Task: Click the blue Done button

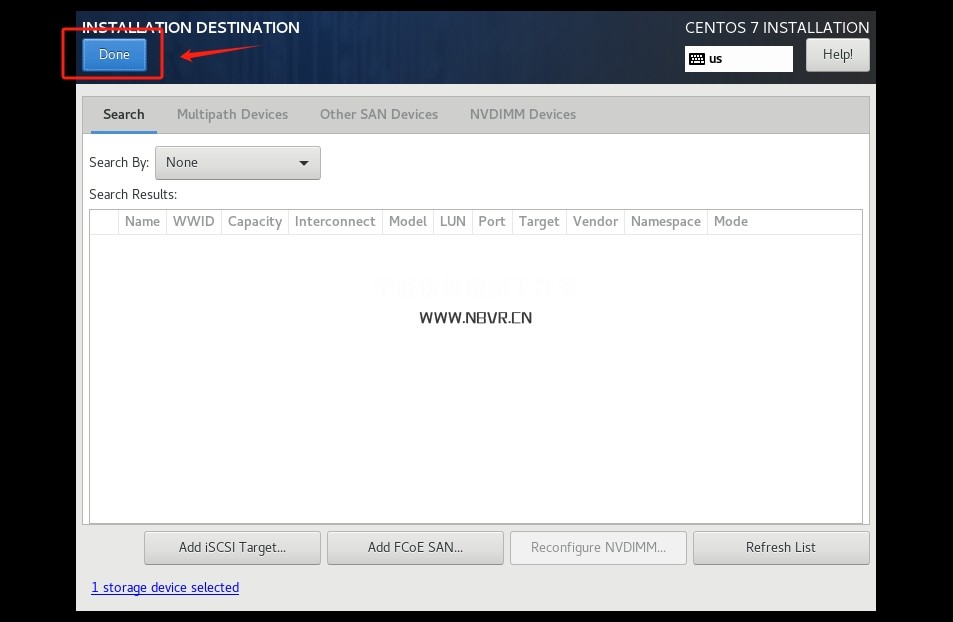Action: (114, 55)
